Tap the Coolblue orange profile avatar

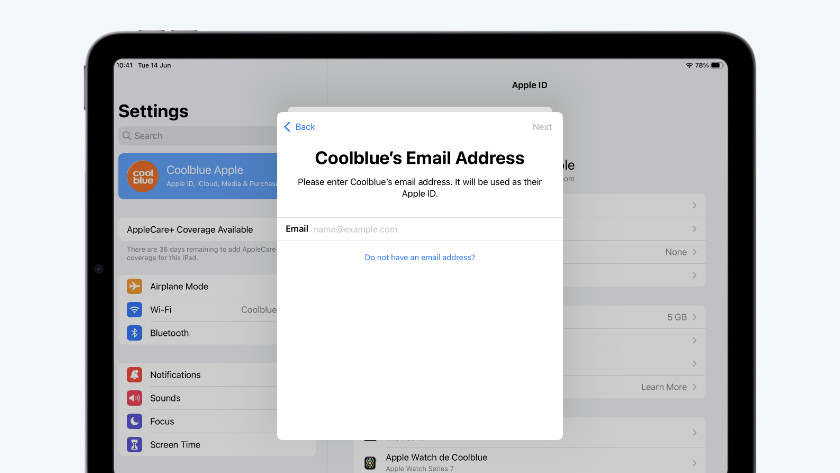coord(142,176)
